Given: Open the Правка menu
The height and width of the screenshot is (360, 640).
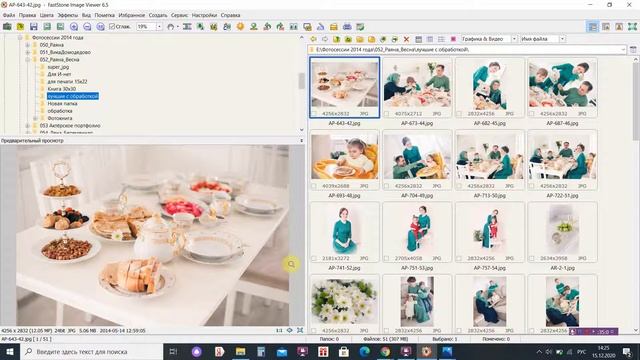Looking at the screenshot, I should click(x=27, y=15).
